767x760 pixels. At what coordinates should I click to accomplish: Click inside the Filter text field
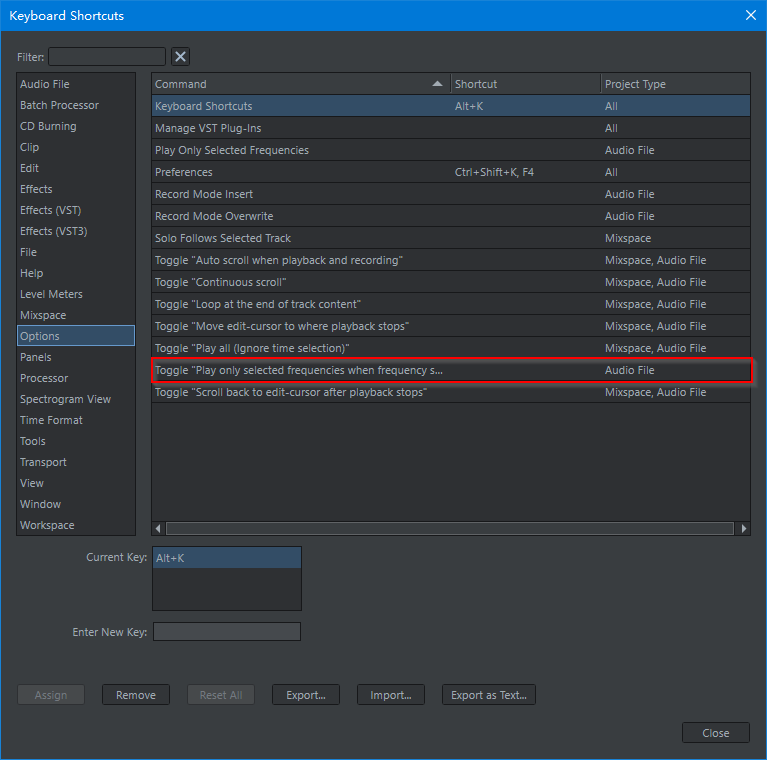107,57
